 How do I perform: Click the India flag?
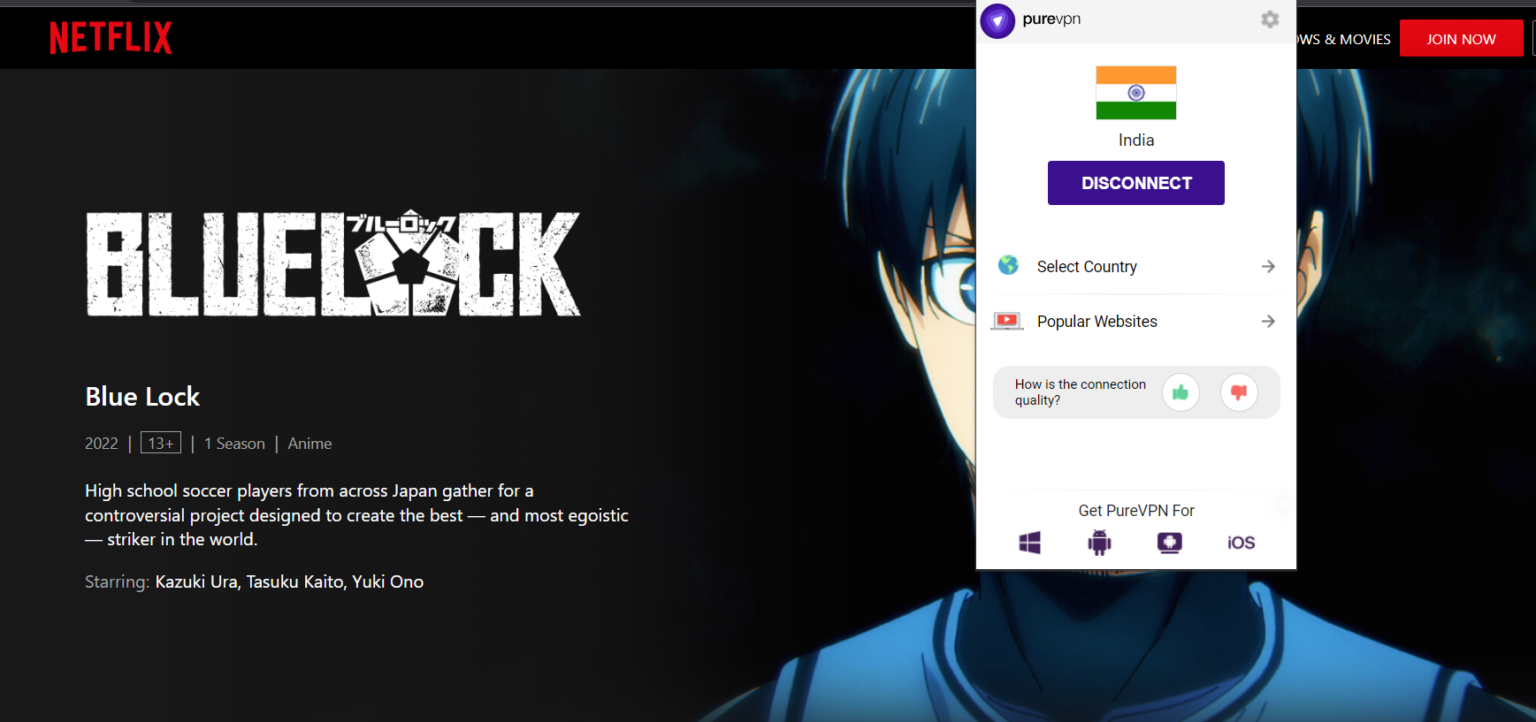pyautogui.click(x=1135, y=92)
